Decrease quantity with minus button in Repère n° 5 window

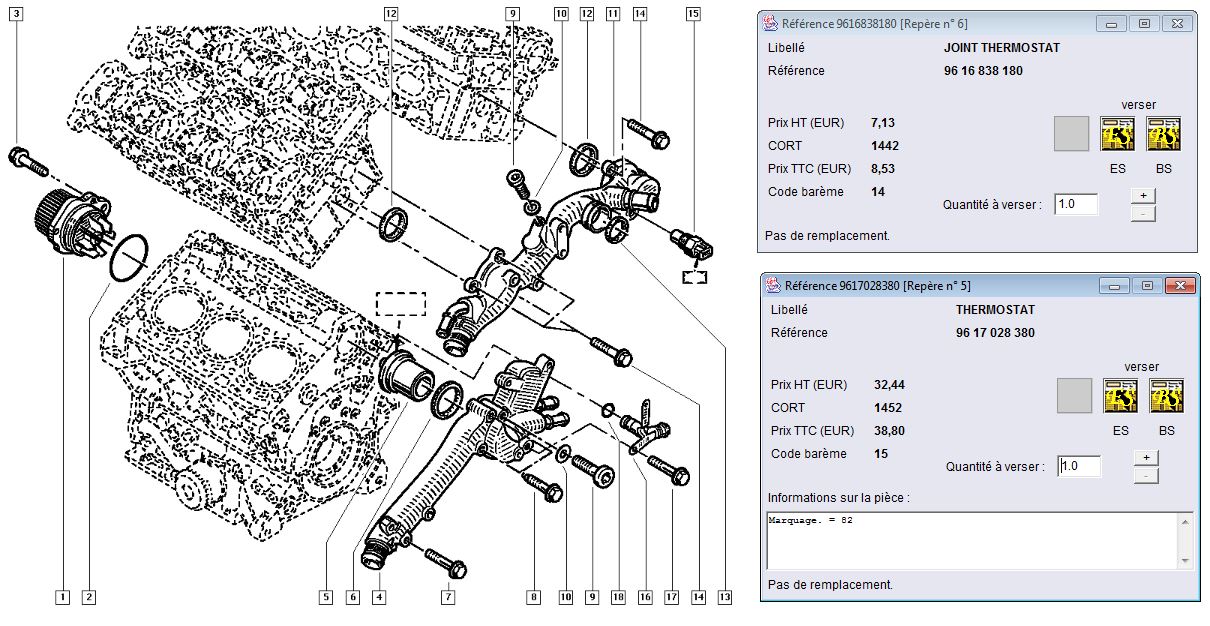point(1146,475)
